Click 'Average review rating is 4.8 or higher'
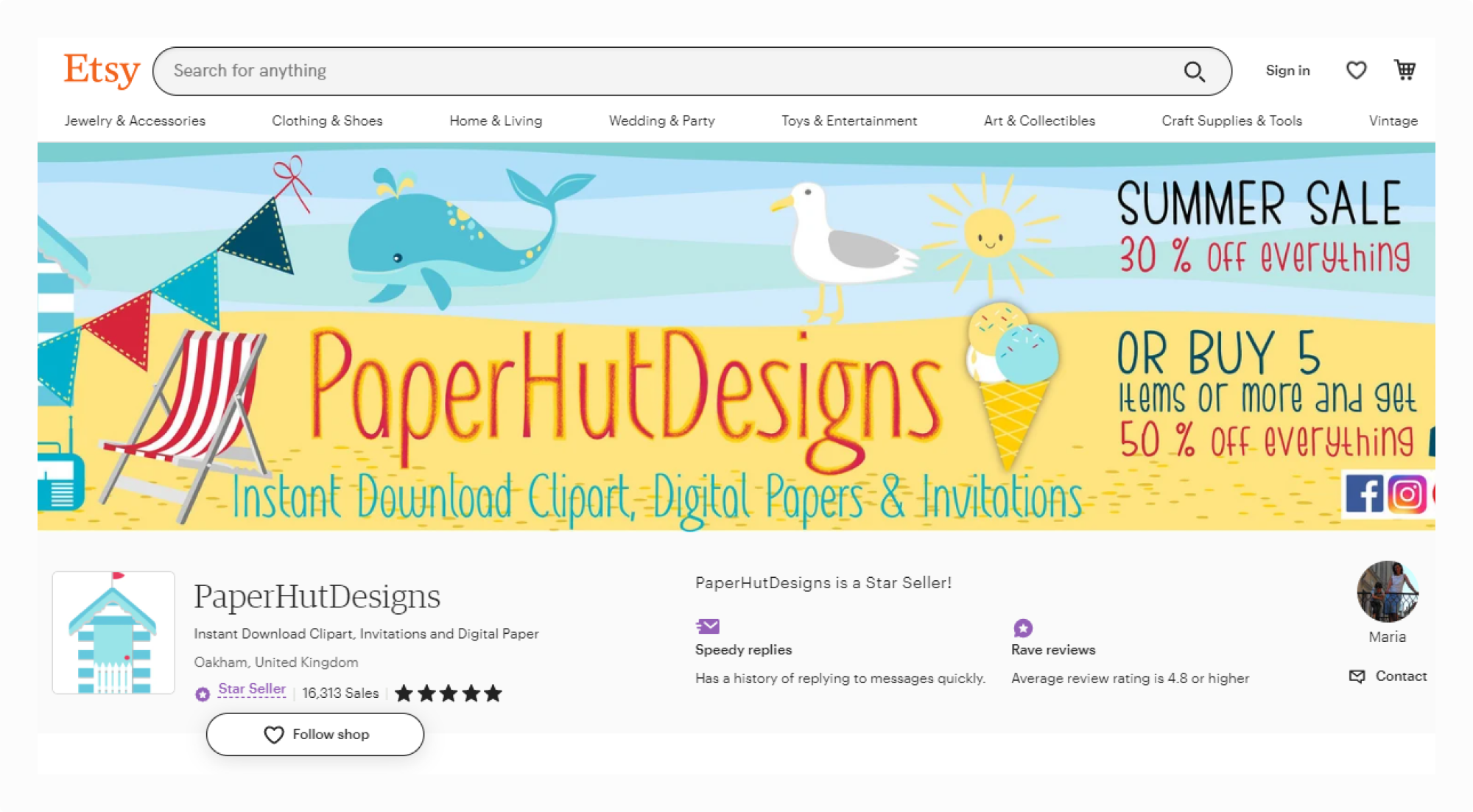 point(1130,678)
